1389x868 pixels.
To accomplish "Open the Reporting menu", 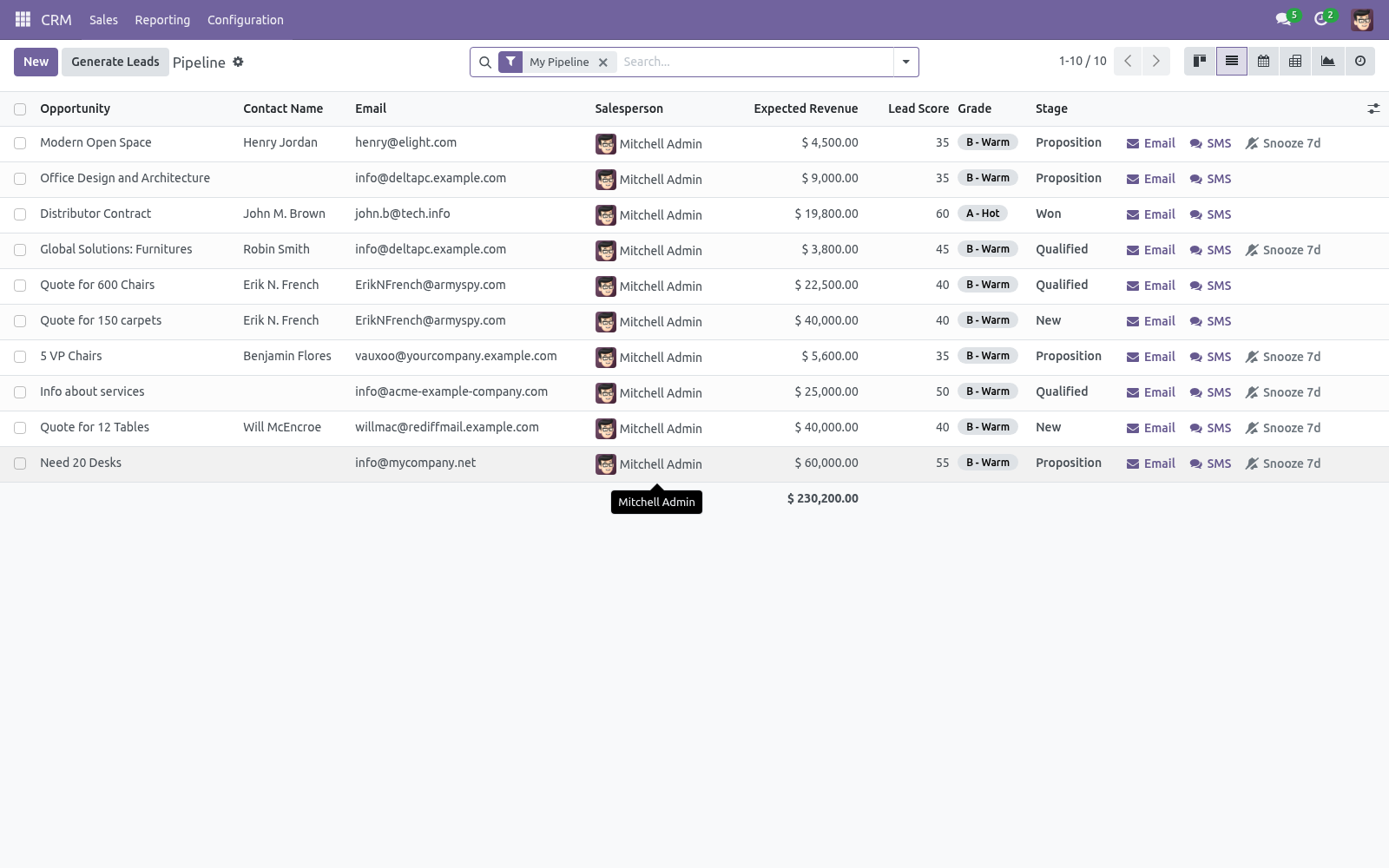I will [162, 19].
